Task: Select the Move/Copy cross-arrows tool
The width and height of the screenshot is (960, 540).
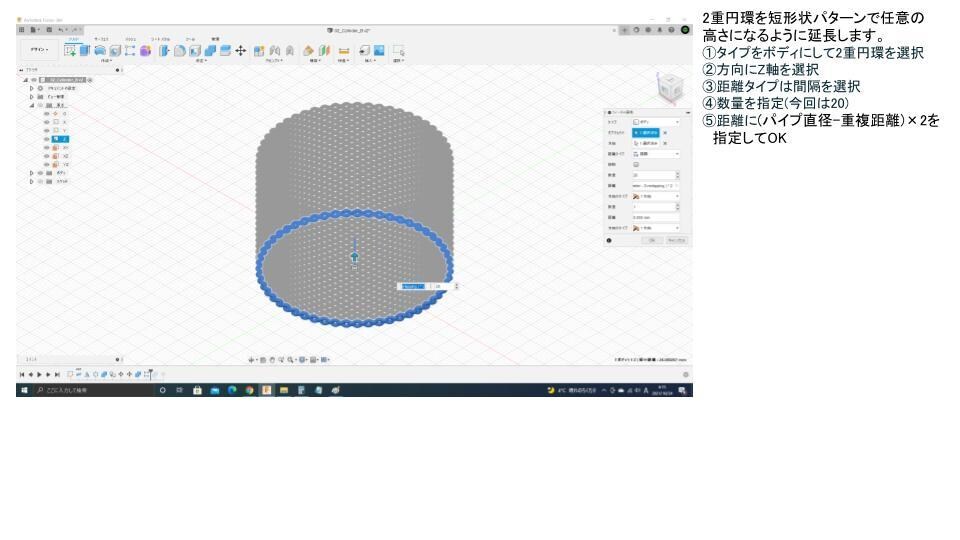Action: pos(241,51)
